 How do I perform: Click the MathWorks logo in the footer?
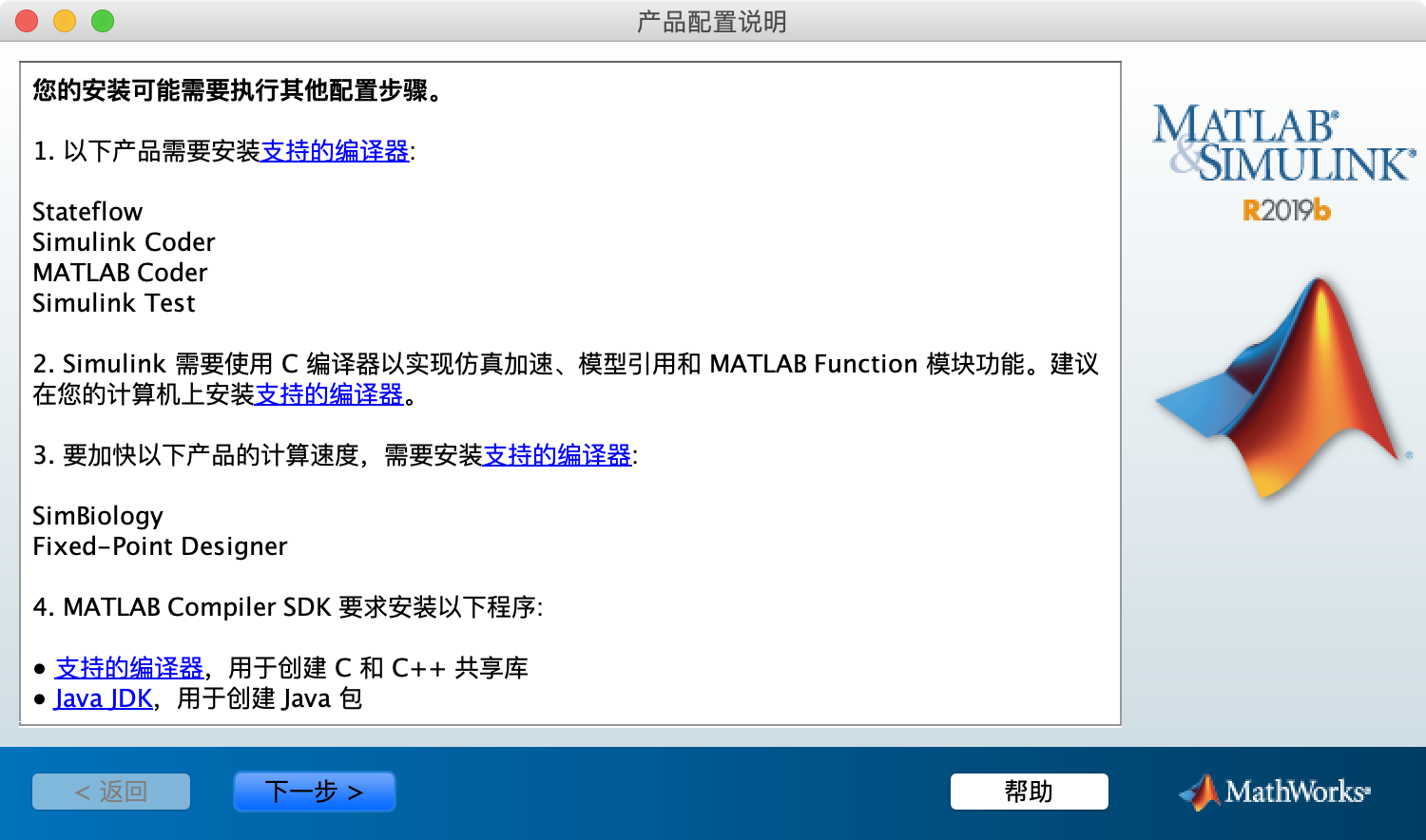(1276, 792)
